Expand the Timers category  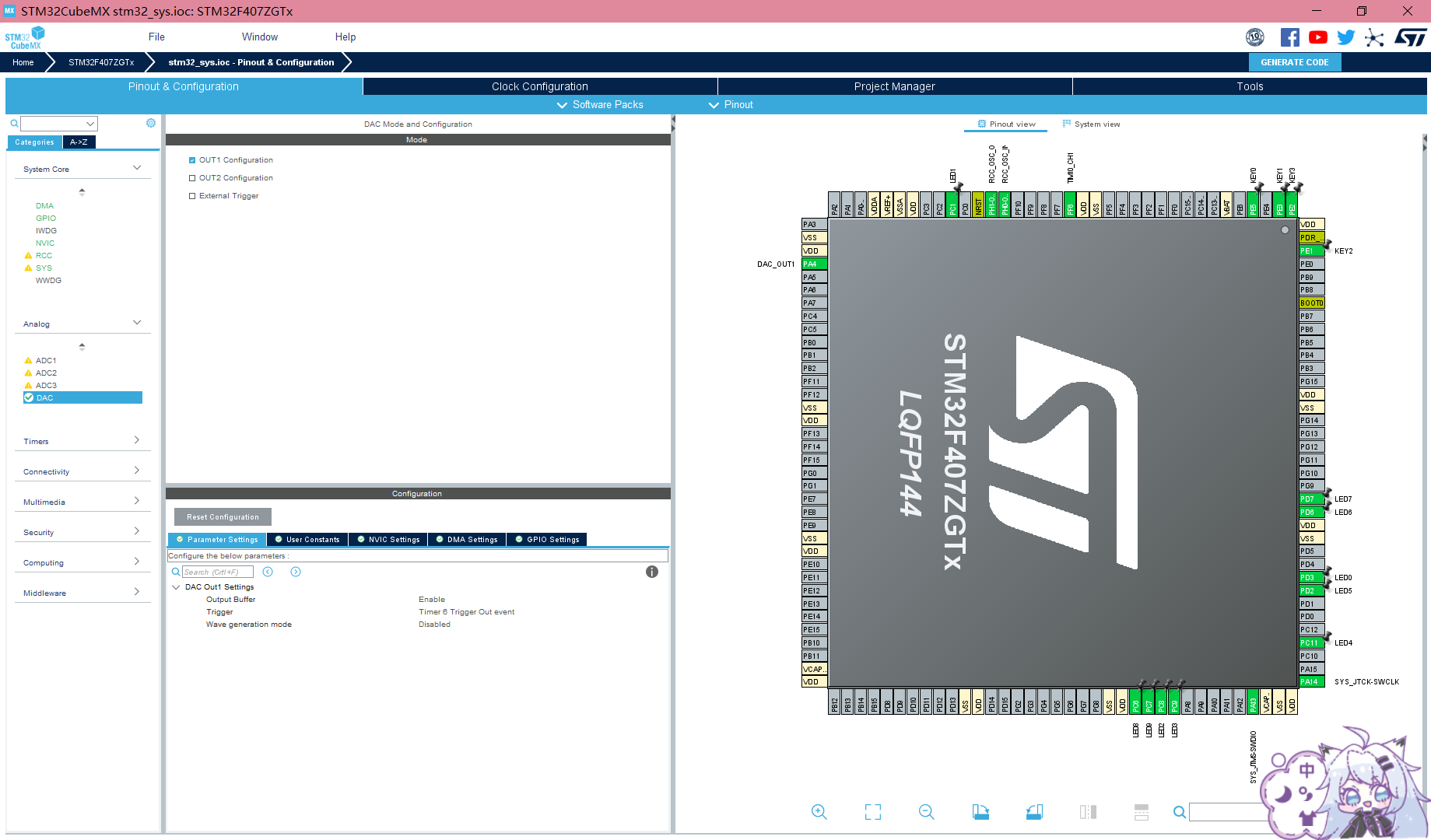coord(137,440)
